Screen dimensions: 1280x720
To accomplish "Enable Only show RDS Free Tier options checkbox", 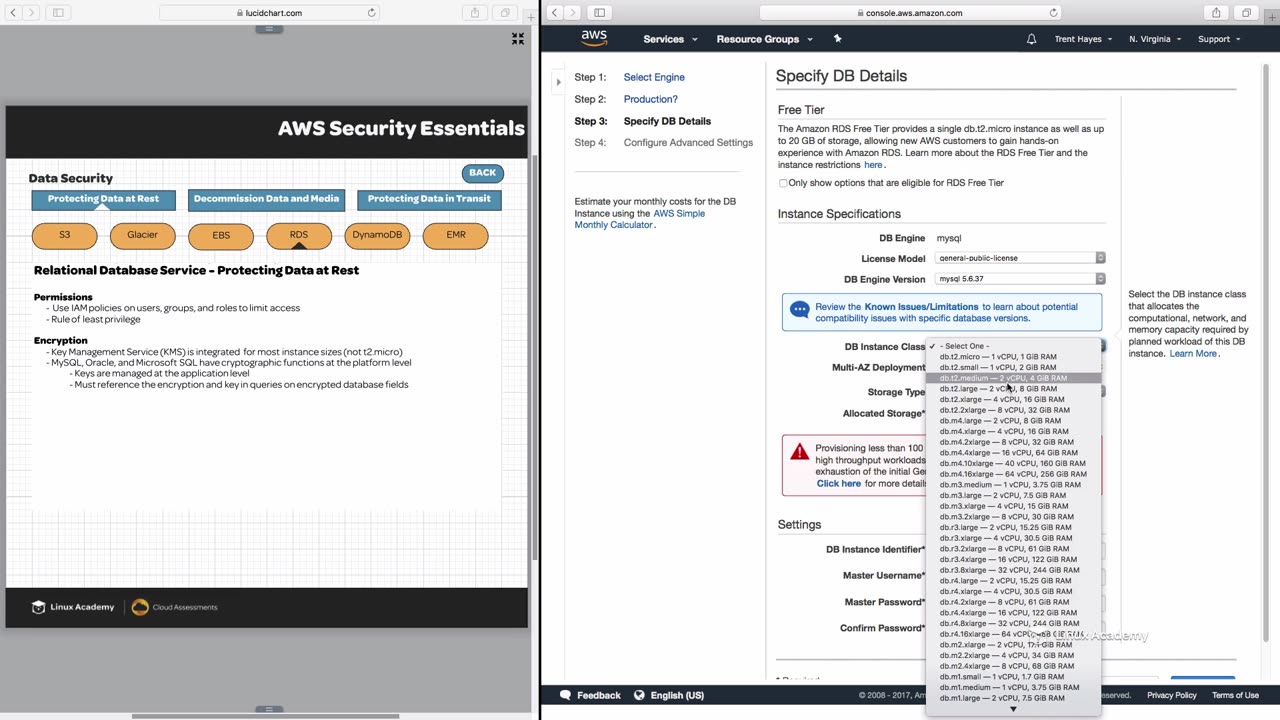I will click(x=783, y=183).
